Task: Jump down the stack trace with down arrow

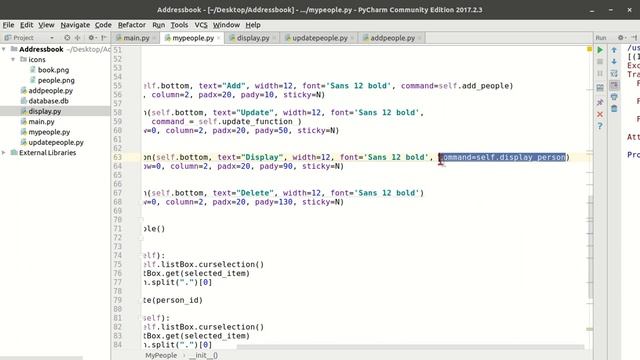Action: click(x=614, y=62)
